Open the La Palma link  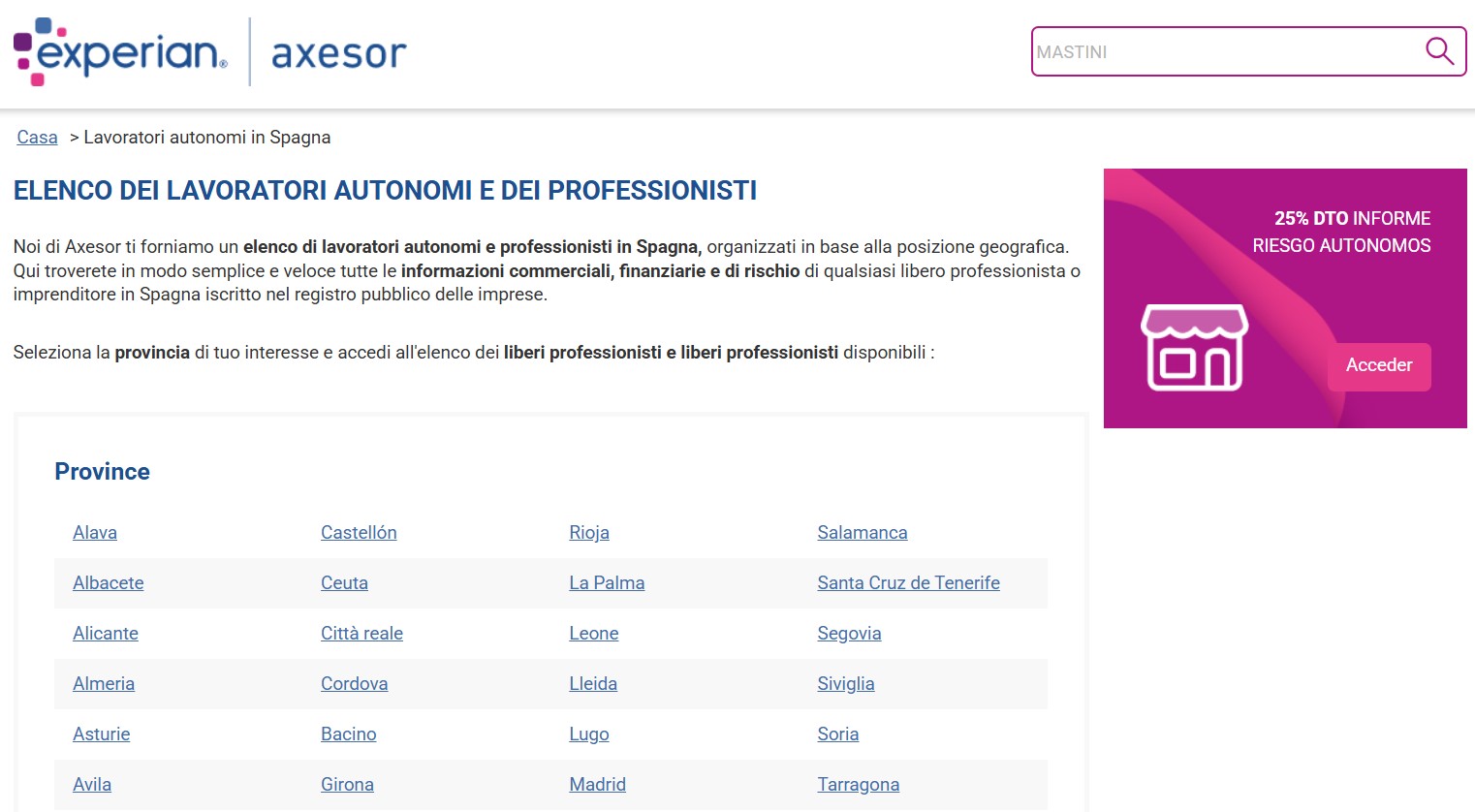point(607,583)
